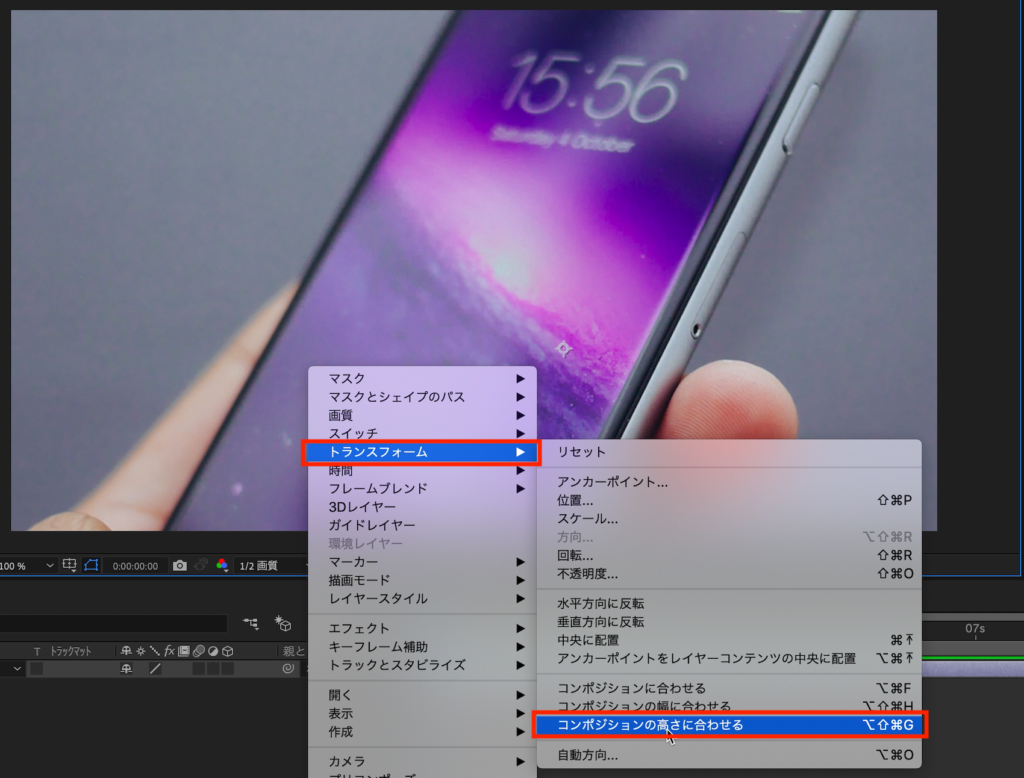Click the shy column header icon
Viewport: 1024px width, 778px height.
coord(126,651)
